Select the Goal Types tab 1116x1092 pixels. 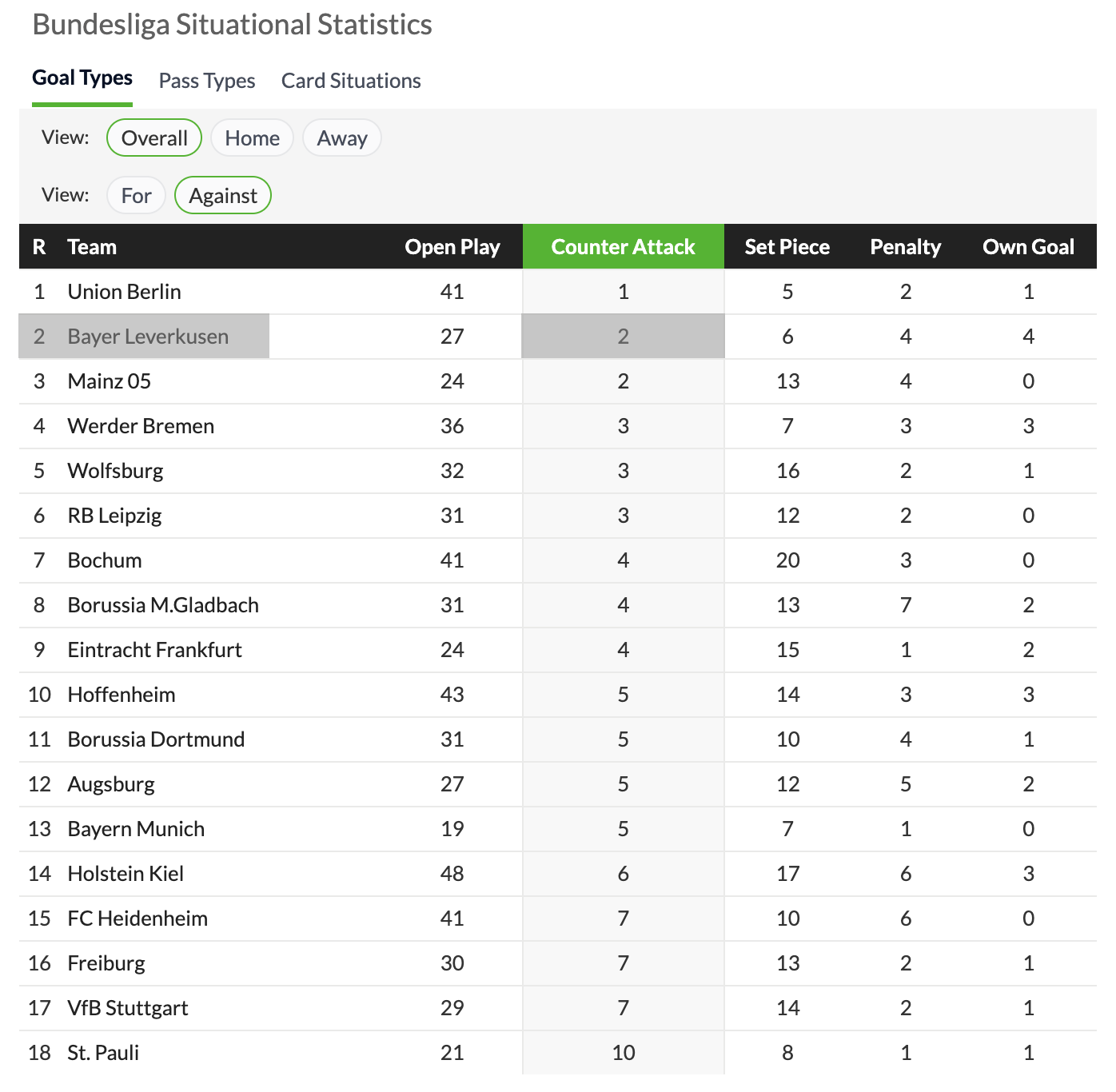[82, 78]
